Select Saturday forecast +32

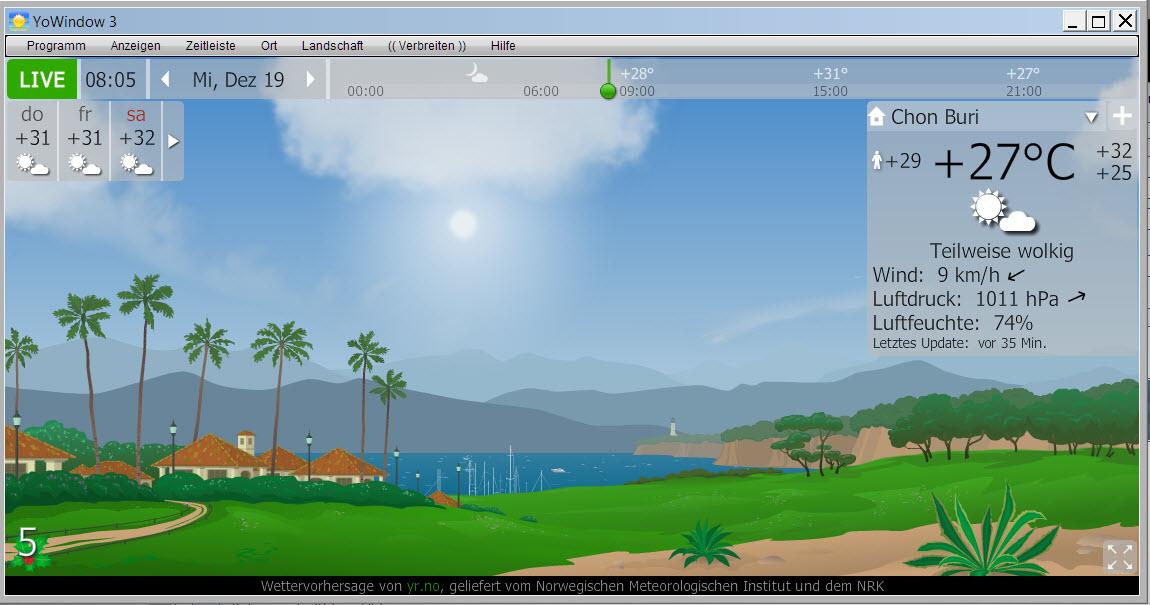136,141
